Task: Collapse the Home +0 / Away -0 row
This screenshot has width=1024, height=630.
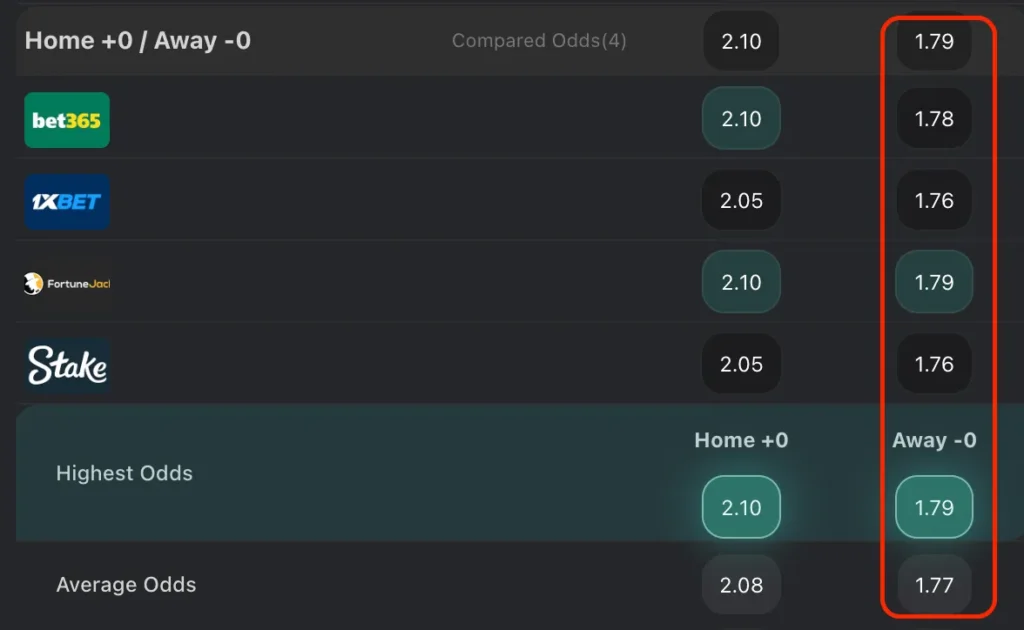Action: click(138, 41)
